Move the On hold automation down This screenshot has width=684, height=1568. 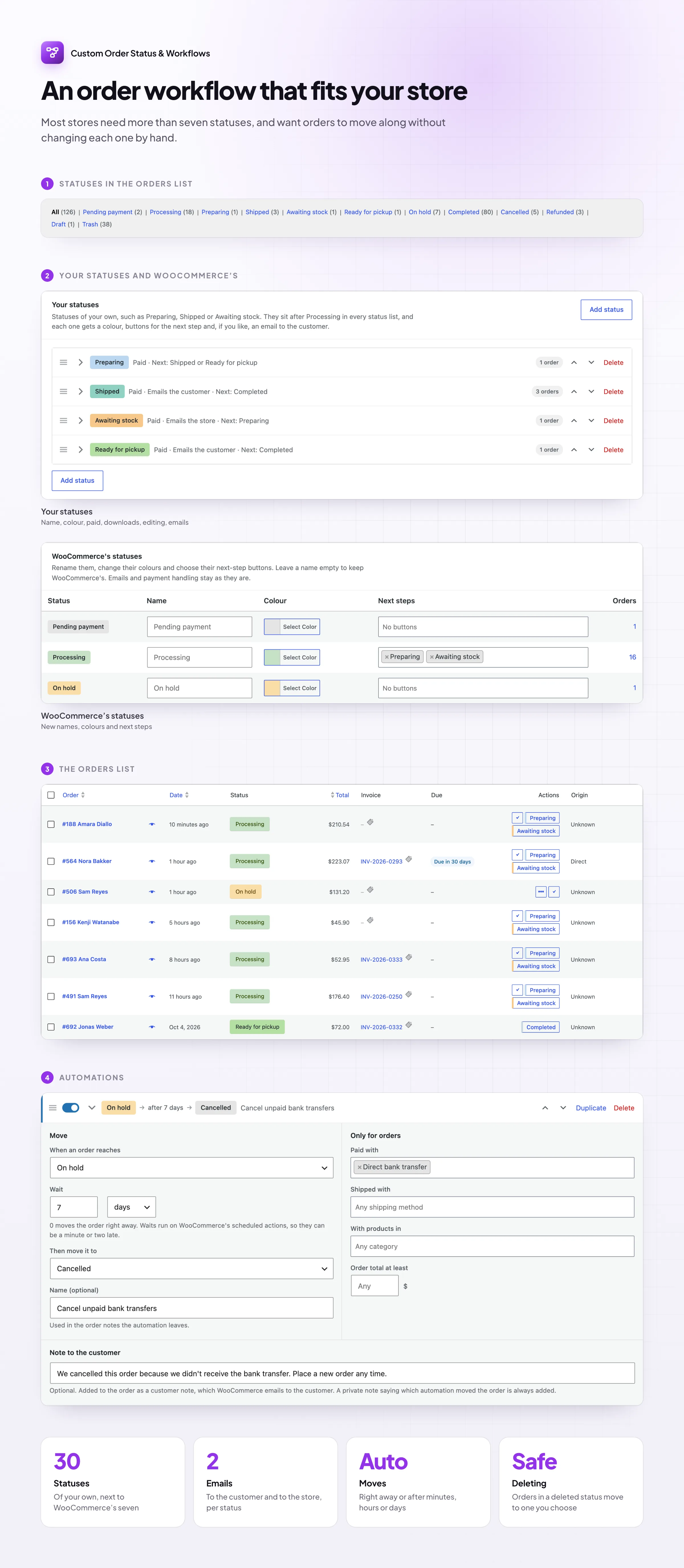point(563,1108)
